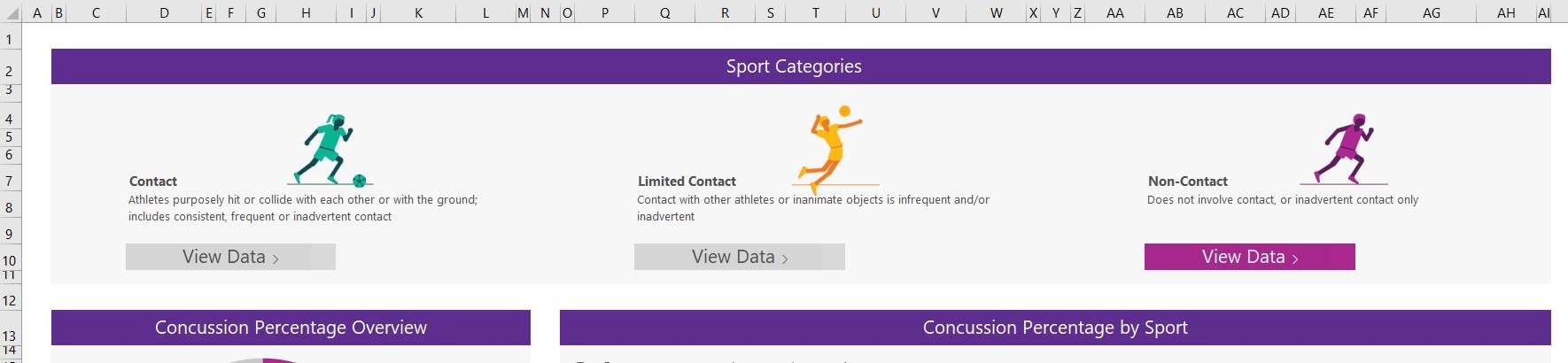Click the magenta Non-Contact View Data button
The height and width of the screenshot is (363, 1568).
click(x=1250, y=257)
